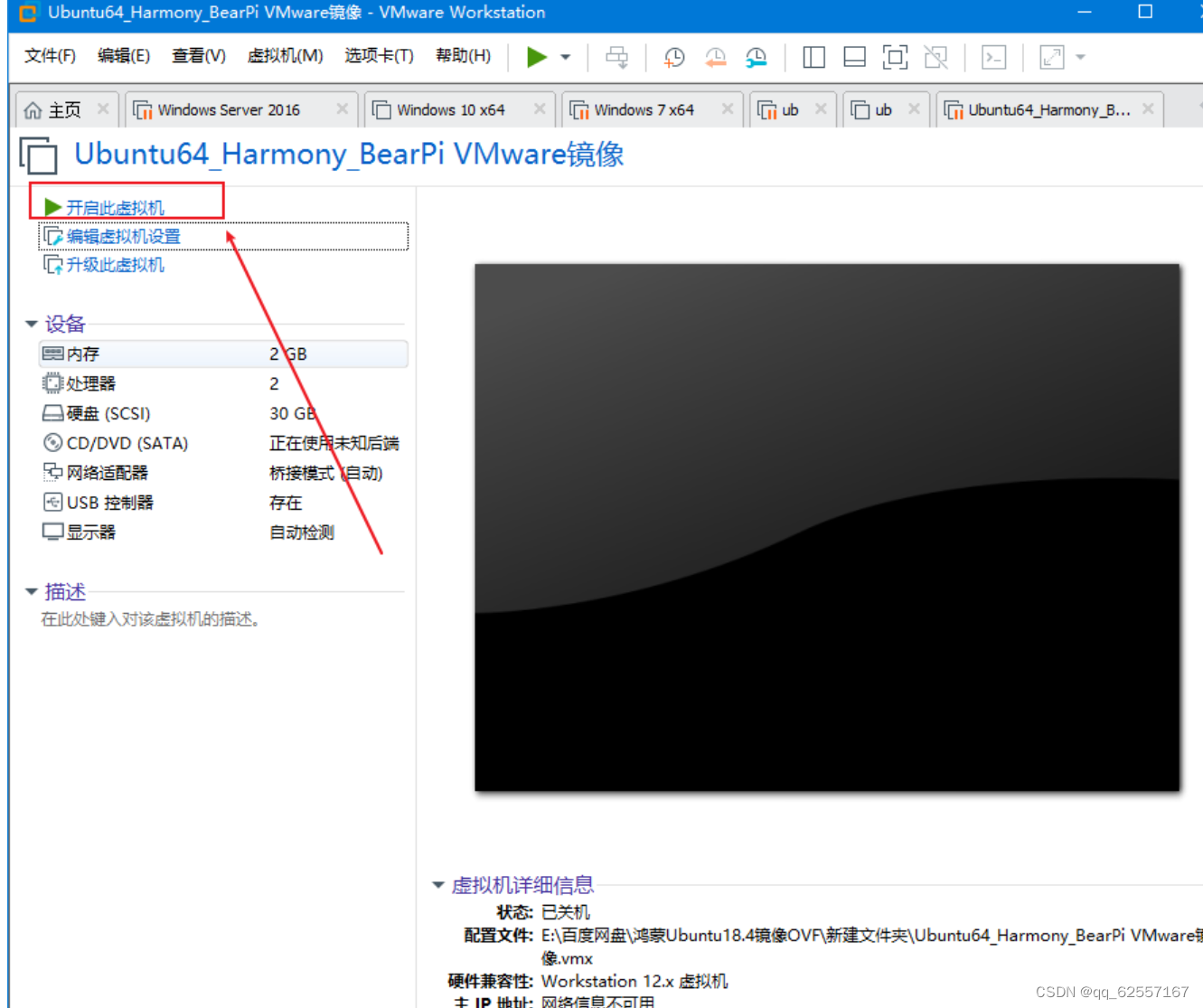
Task: Click the disc icon beside CD/DVD
Action: pos(52,443)
